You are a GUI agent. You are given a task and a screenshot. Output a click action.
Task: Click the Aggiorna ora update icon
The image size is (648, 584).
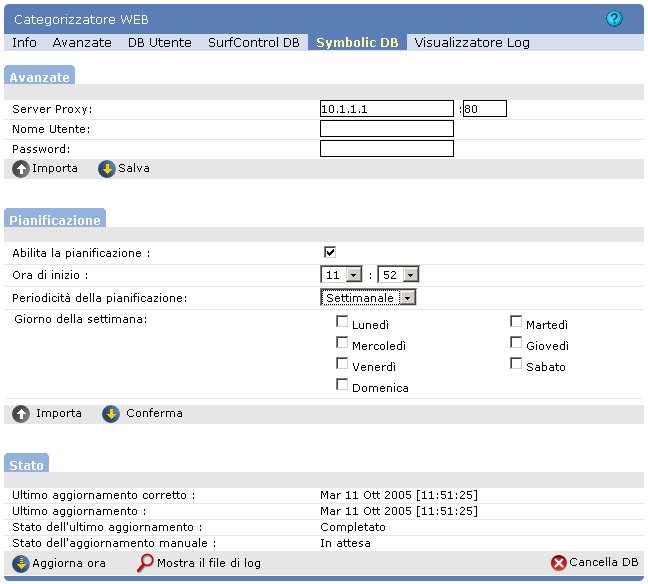[x=21, y=563]
